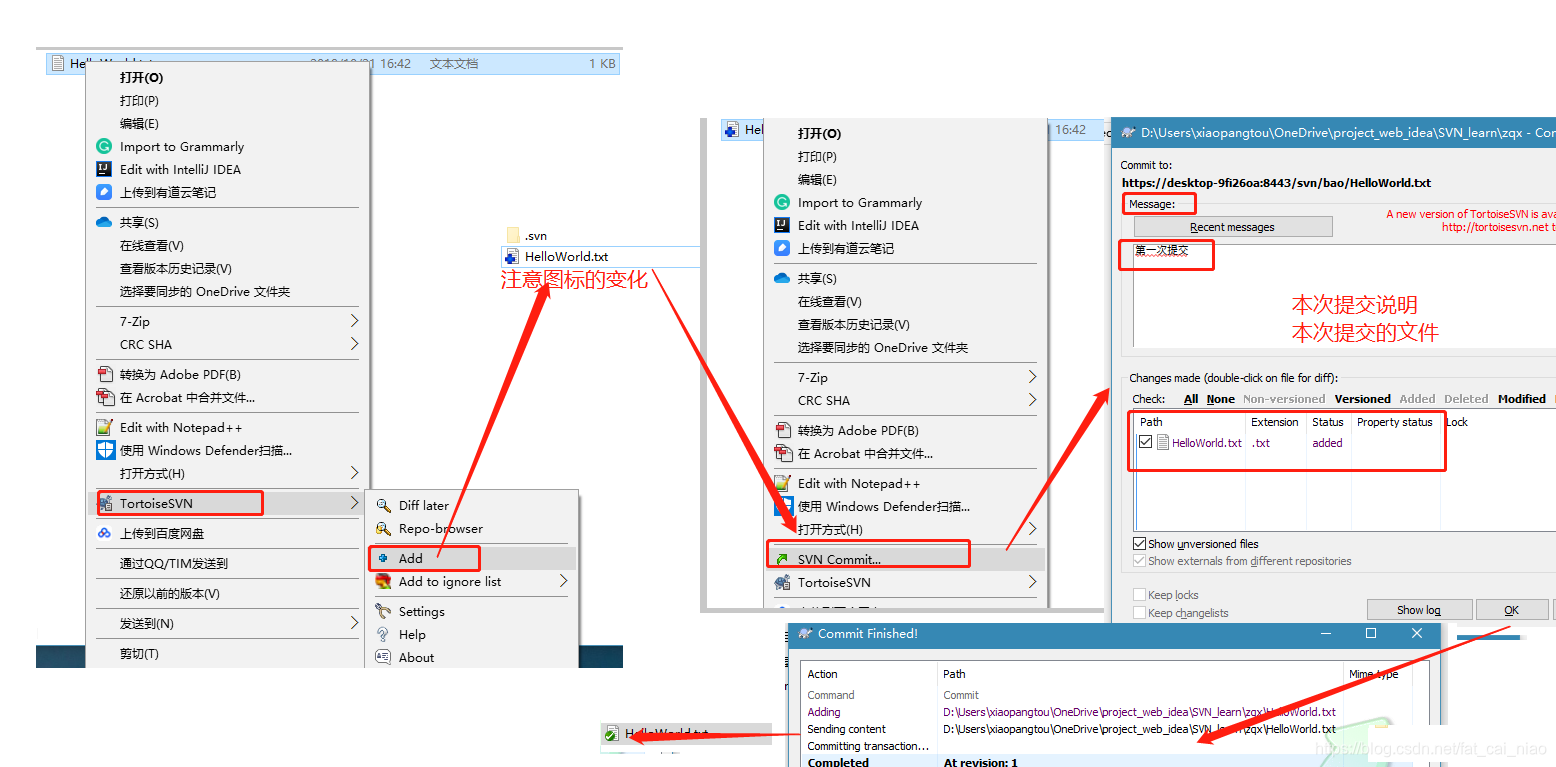Click the Versioned check filter link

[x=1362, y=399]
